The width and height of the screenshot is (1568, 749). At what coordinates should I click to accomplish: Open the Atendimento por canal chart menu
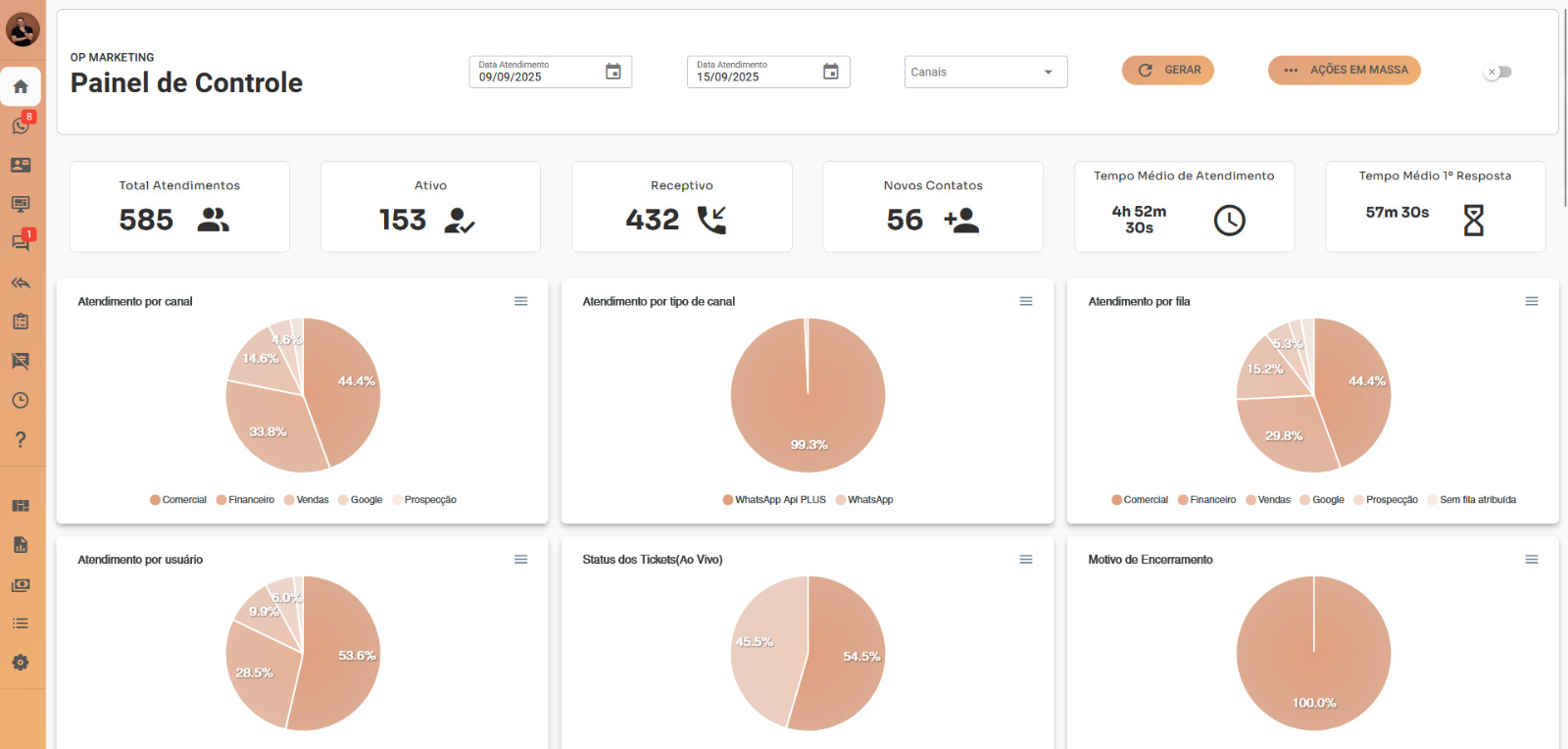coord(521,301)
